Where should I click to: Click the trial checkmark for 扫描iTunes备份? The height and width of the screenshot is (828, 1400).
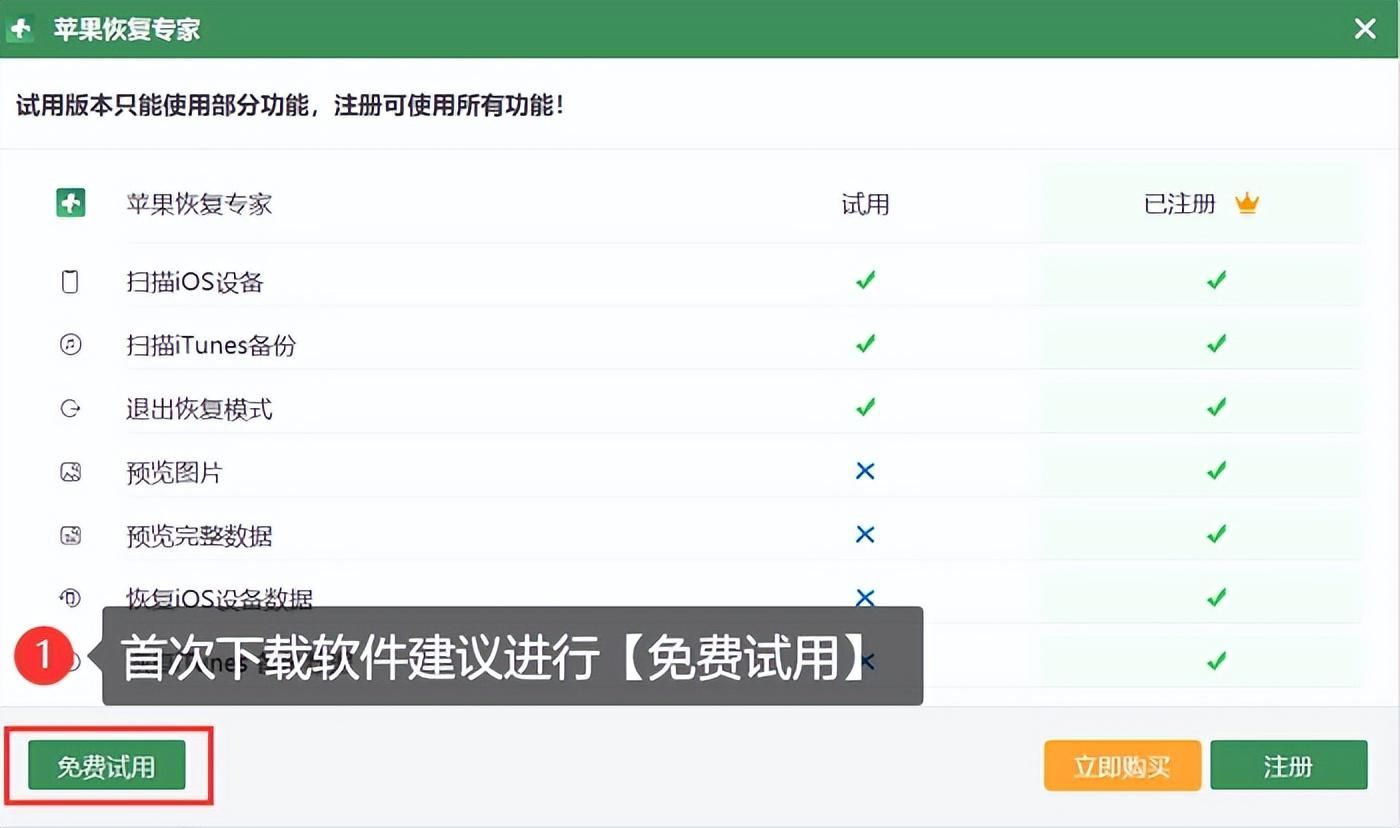866,344
